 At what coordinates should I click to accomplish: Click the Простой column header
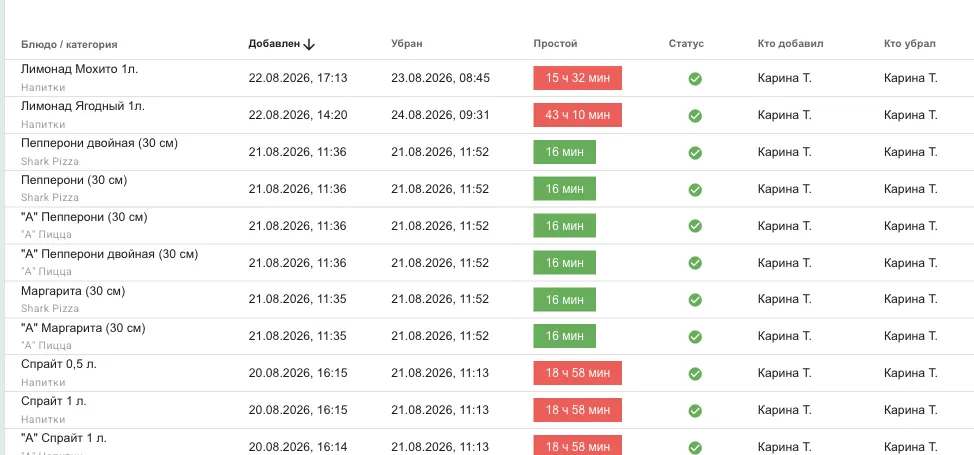[x=555, y=44]
